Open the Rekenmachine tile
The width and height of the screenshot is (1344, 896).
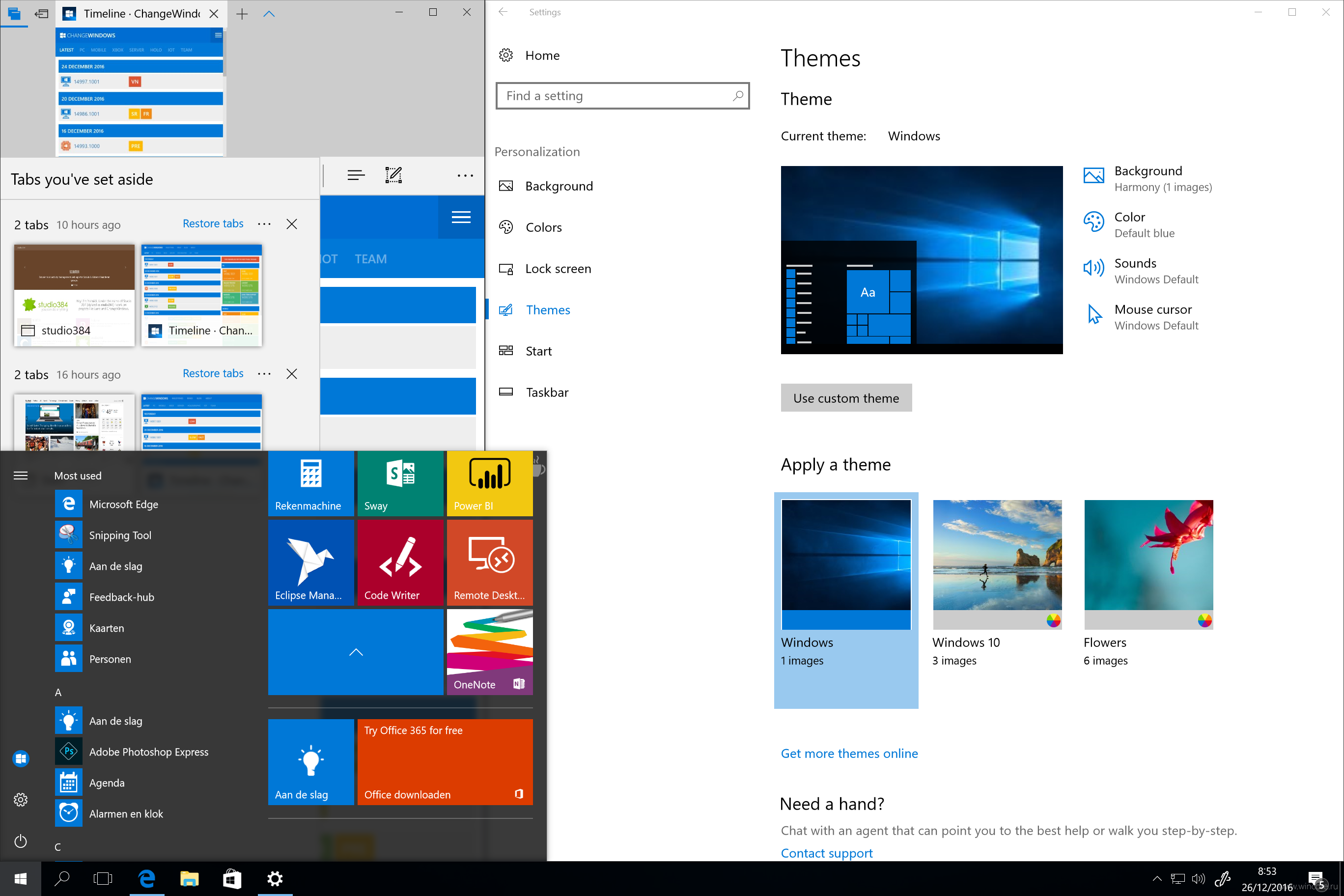coord(311,483)
